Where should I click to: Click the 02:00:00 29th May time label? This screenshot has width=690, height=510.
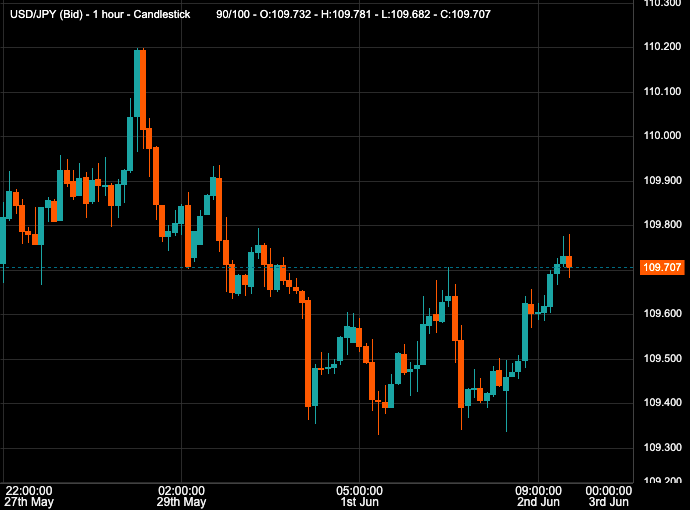(181, 496)
